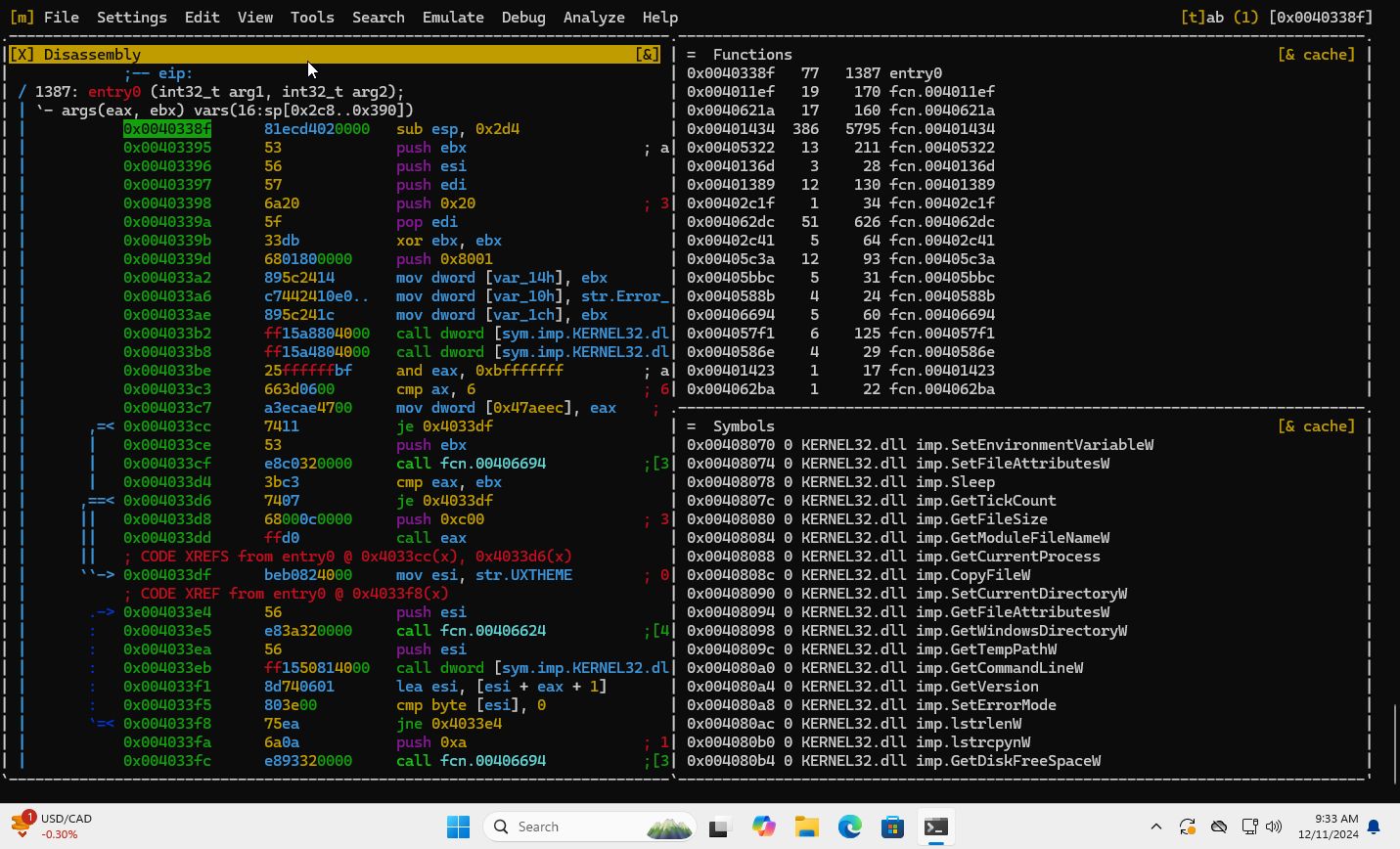
Task: Open Microsoft Edge from the taskbar
Action: pyautogui.click(x=849, y=827)
